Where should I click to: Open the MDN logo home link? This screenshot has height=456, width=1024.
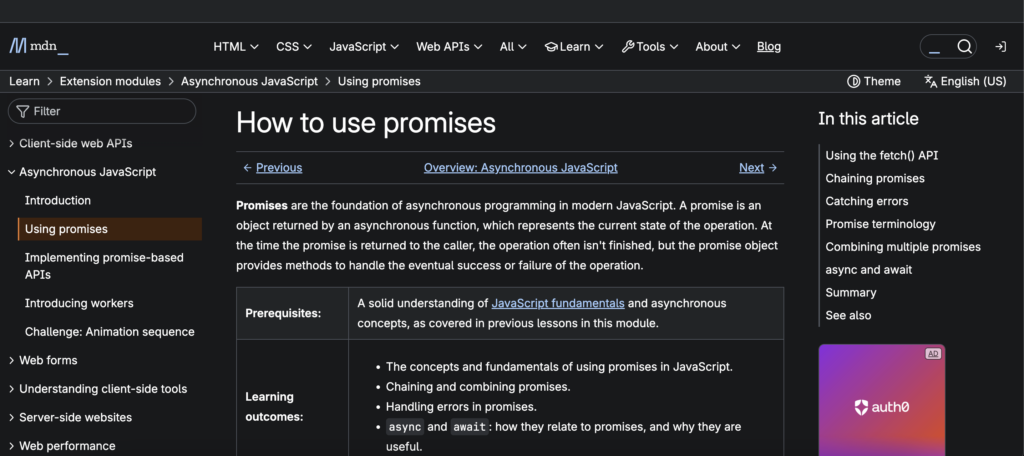coord(39,46)
